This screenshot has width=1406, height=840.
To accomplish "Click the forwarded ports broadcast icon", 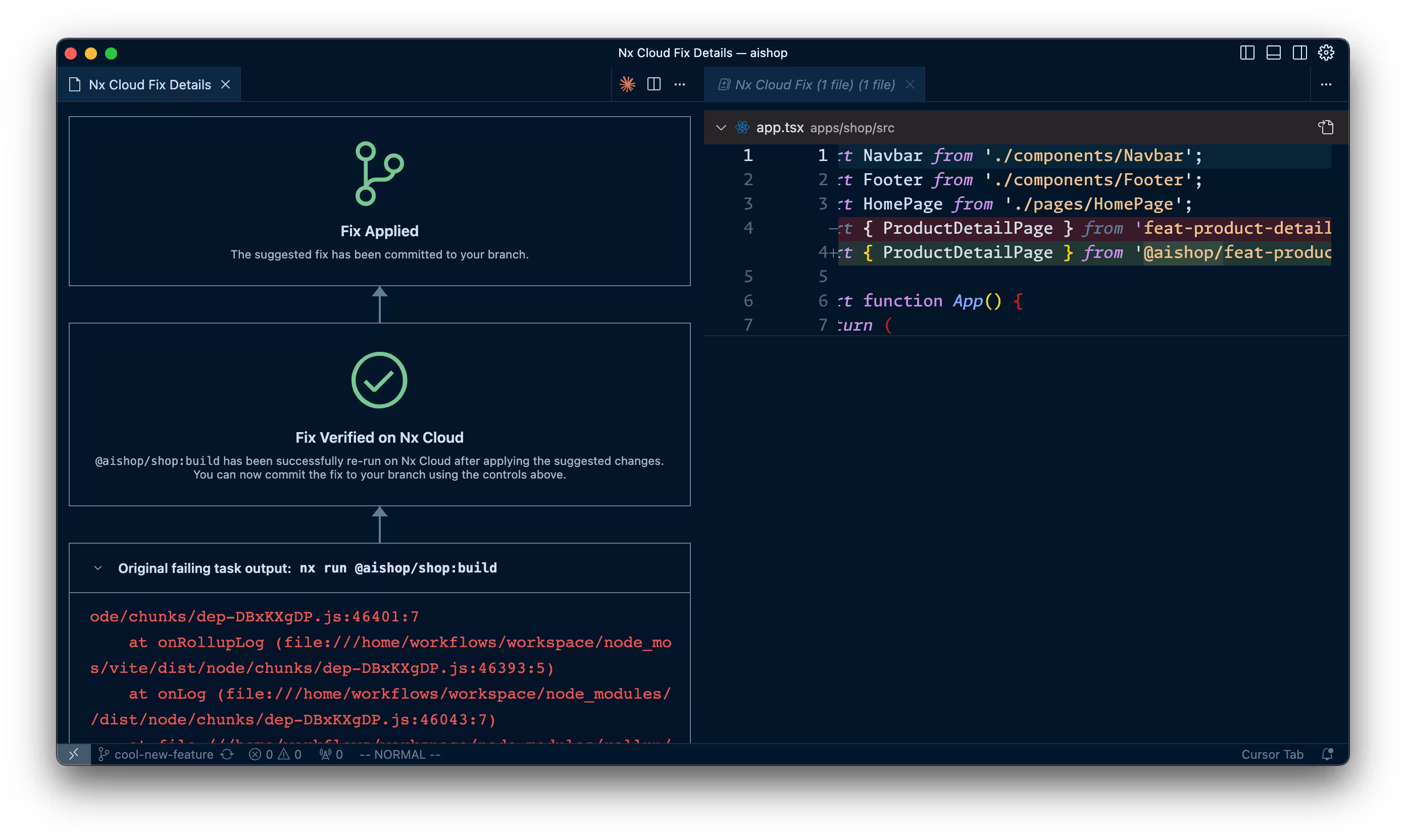I will (x=326, y=754).
